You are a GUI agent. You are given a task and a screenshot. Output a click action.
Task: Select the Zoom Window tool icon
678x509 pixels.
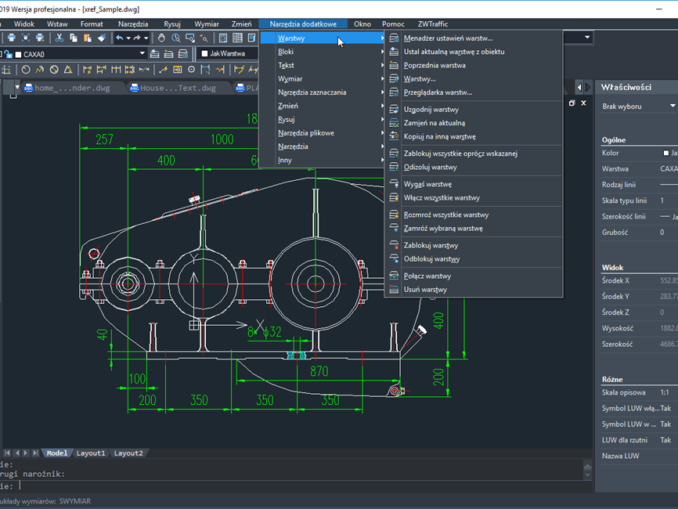[x=190, y=38]
